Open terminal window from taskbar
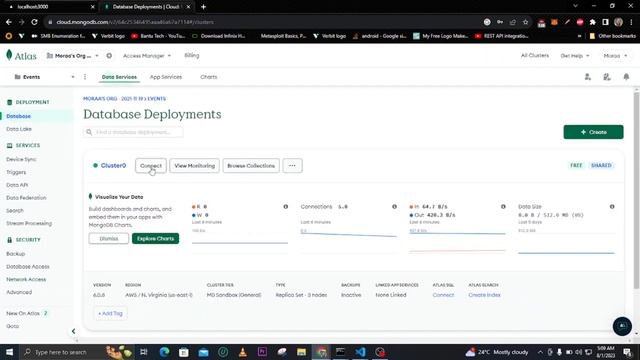Image resolution: width=640 pixels, height=360 pixels. click(340, 352)
